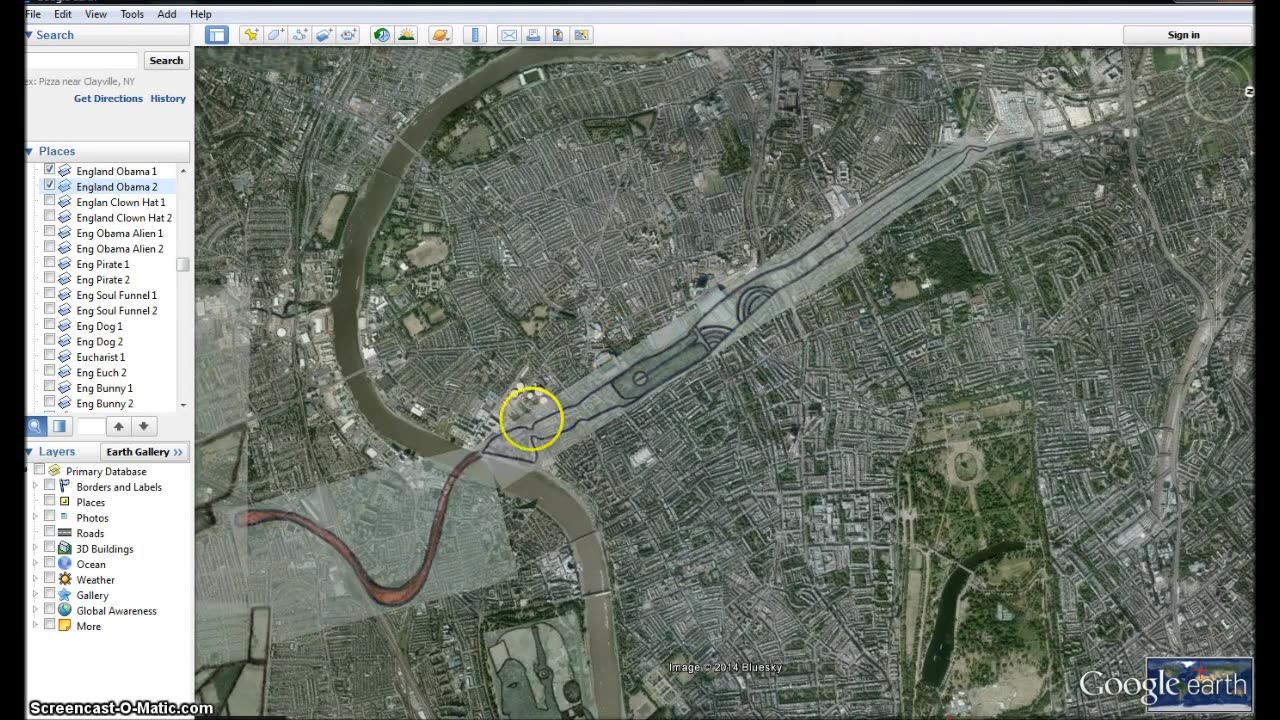The height and width of the screenshot is (720, 1280).
Task: Expand the Borders and Labels layer
Action: (x=35, y=487)
